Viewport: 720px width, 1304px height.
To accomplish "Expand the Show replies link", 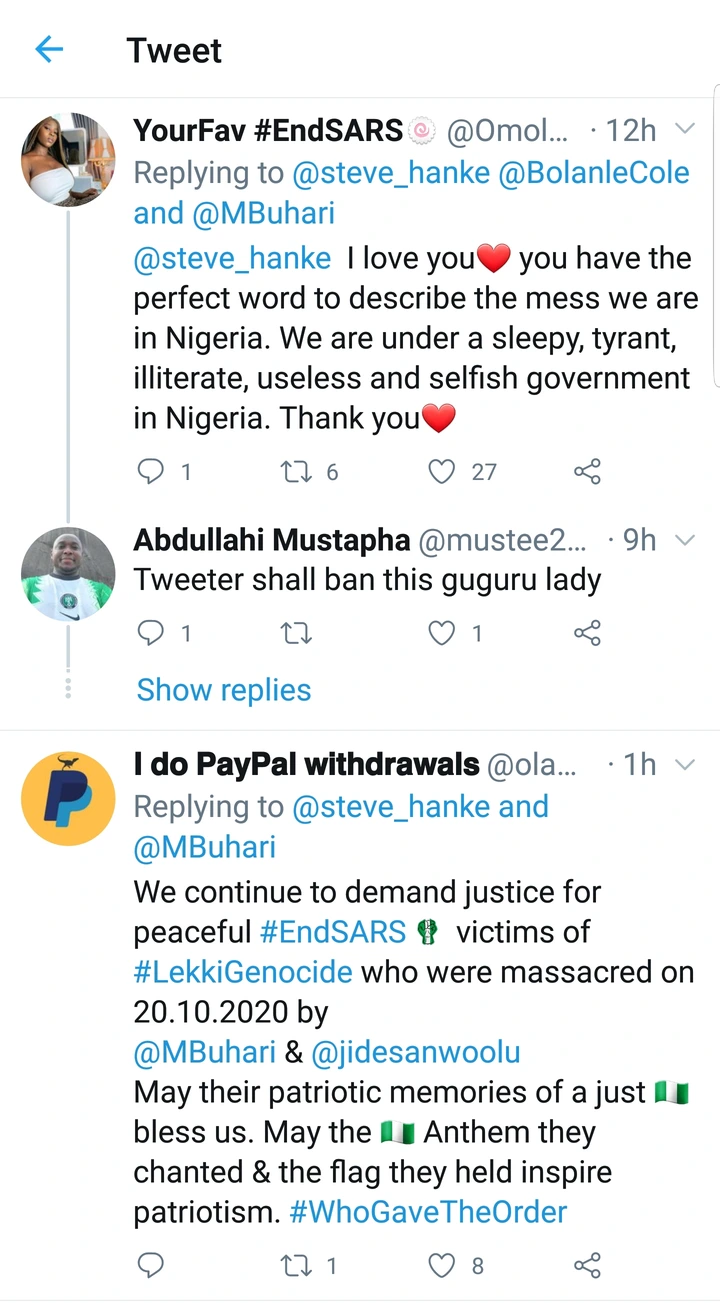I will [224, 690].
